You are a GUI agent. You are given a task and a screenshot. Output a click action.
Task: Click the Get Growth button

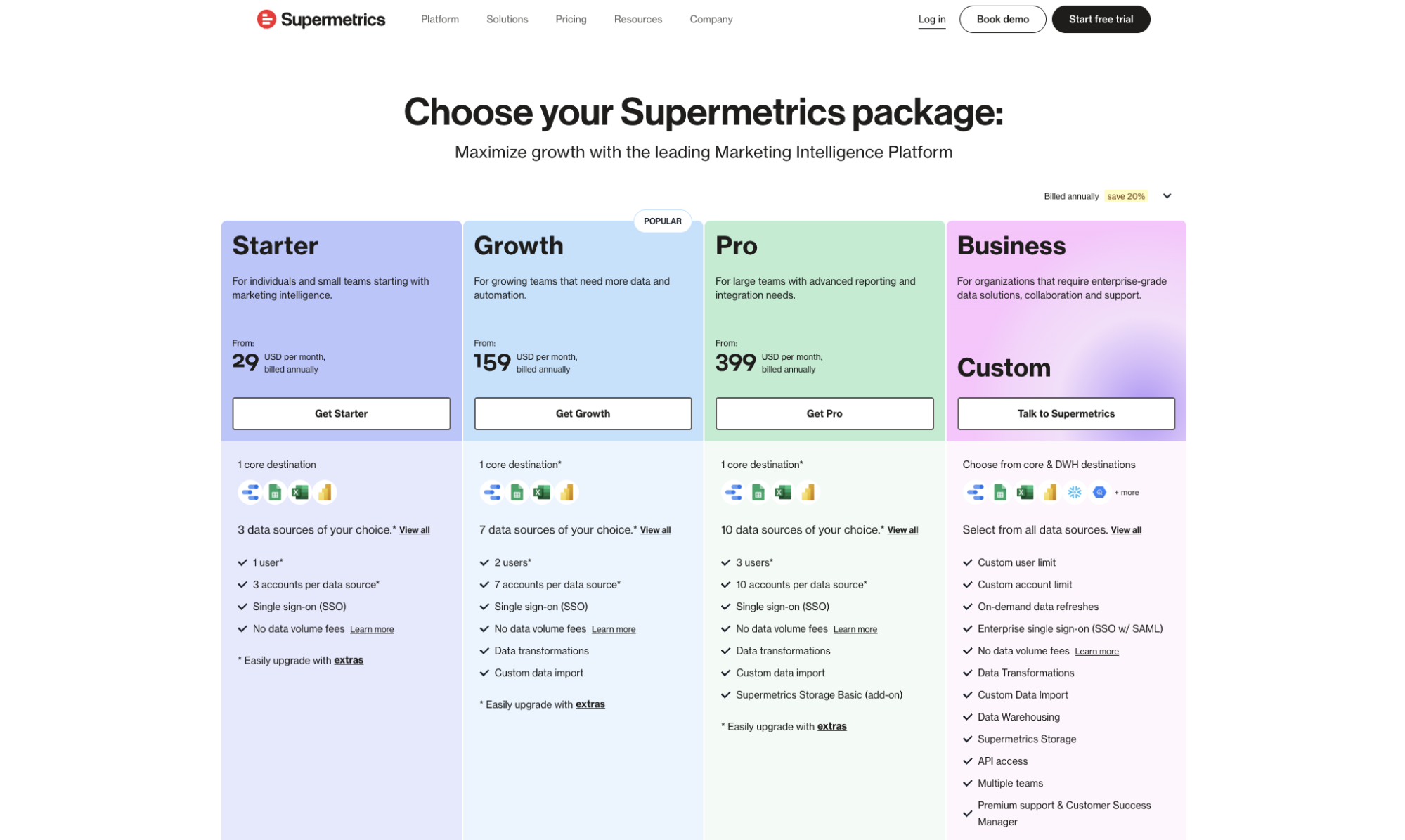[x=583, y=413]
